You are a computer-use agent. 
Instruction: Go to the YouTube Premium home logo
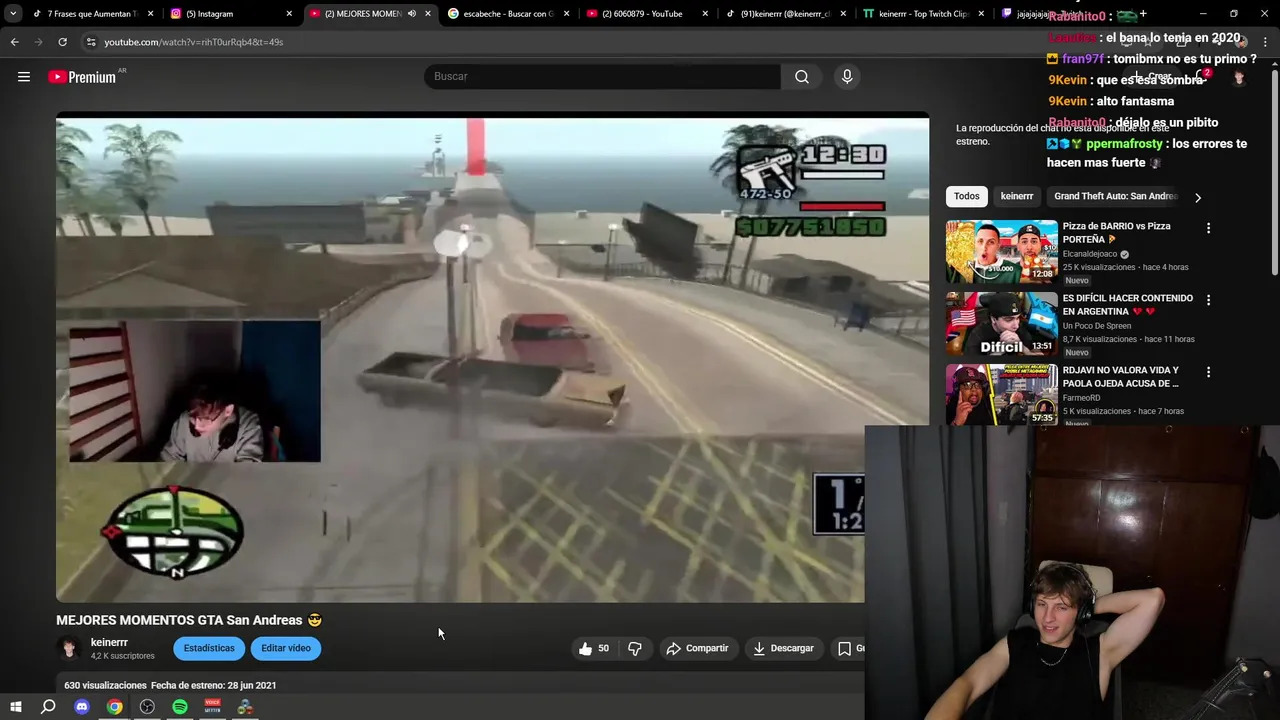pos(82,77)
